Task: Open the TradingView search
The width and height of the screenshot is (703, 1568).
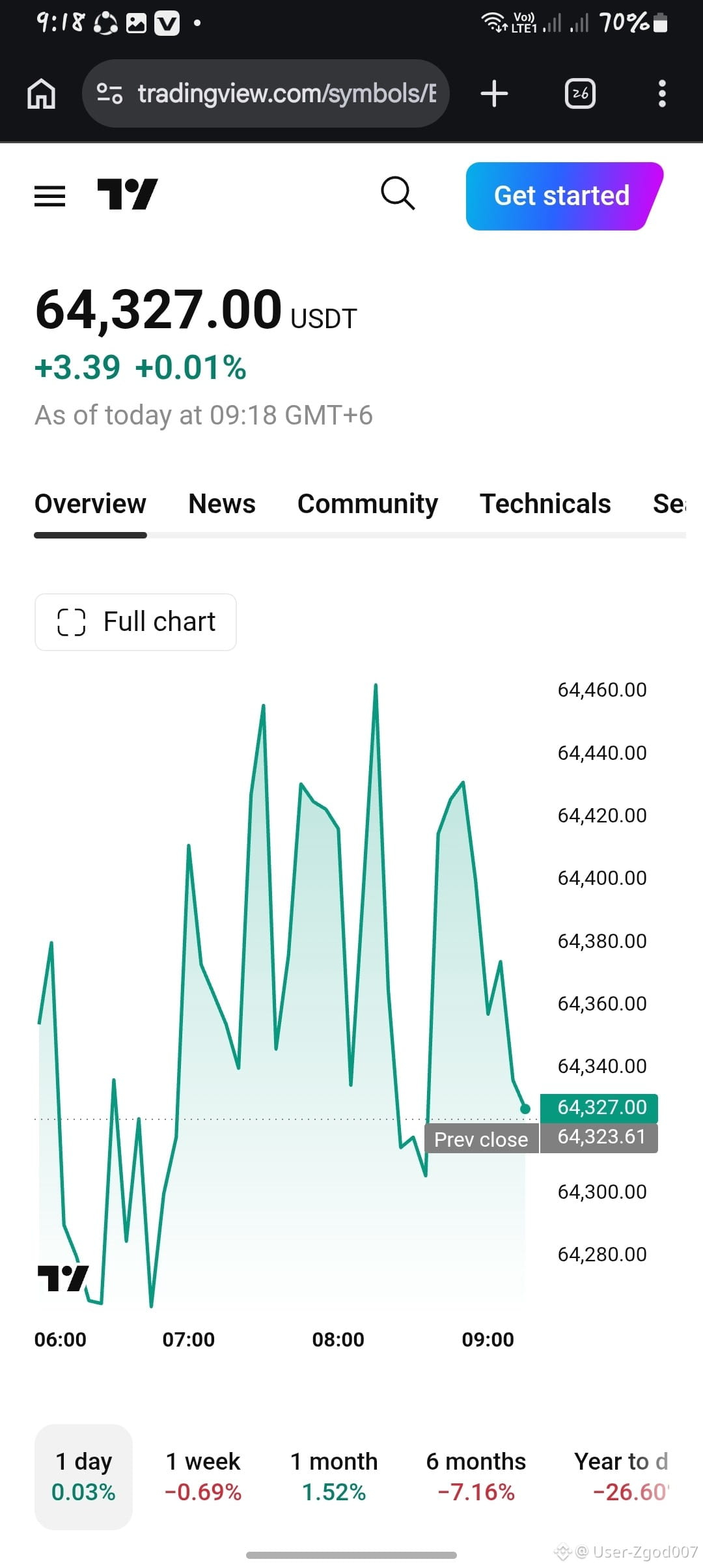Action: pos(398,193)
